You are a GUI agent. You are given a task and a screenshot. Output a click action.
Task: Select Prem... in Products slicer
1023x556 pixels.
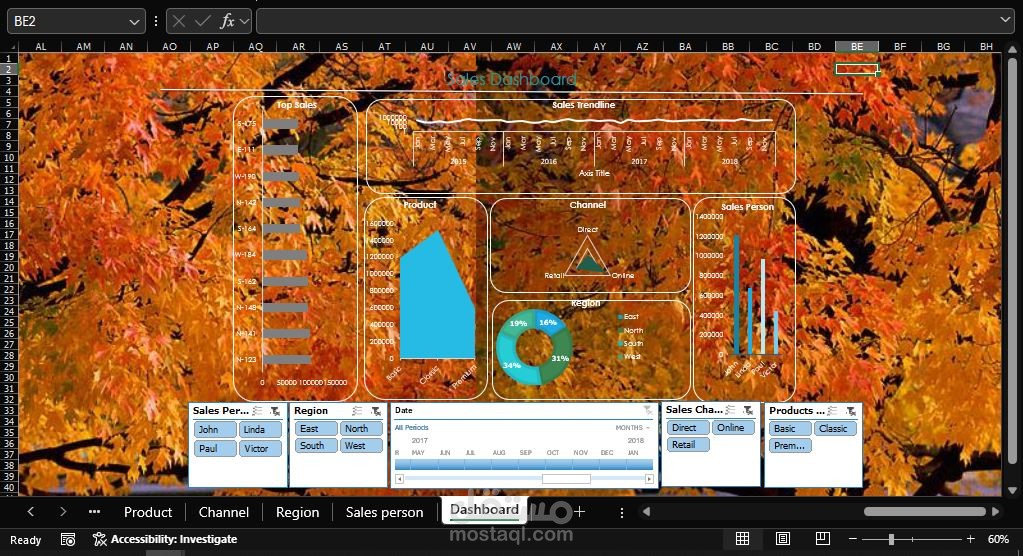[791, 446]
